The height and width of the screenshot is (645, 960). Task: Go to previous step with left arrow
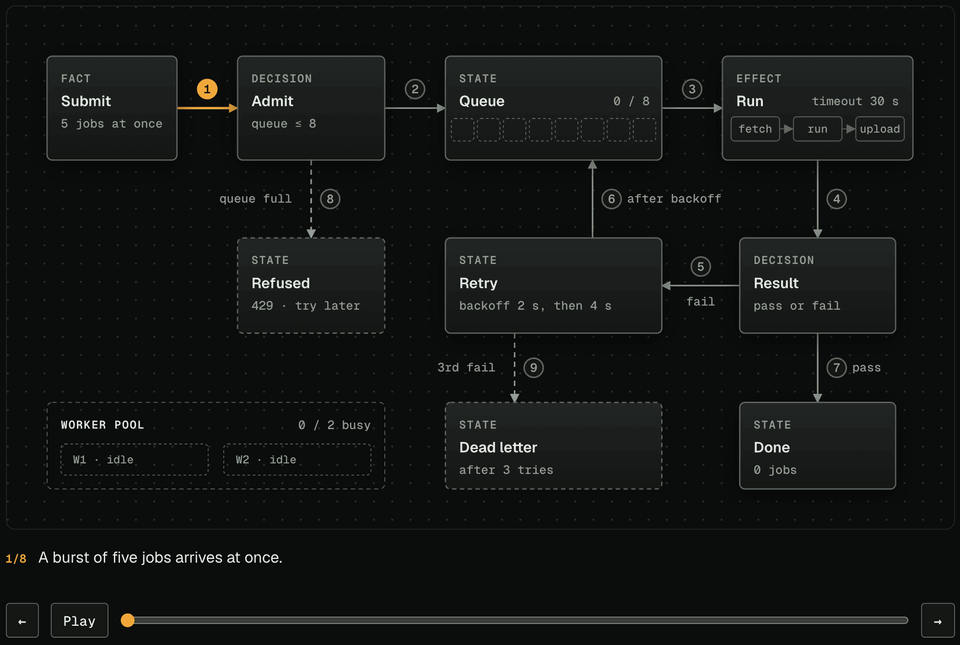click(x=23, y=621)
